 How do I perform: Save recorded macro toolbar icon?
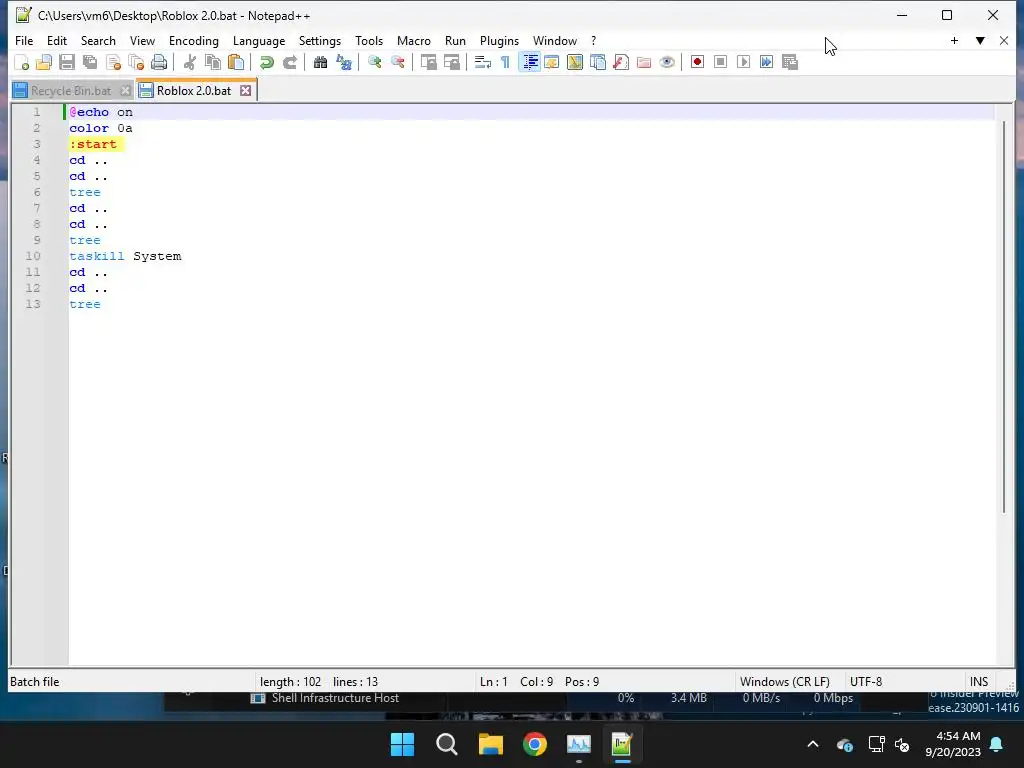pos(790,62)
